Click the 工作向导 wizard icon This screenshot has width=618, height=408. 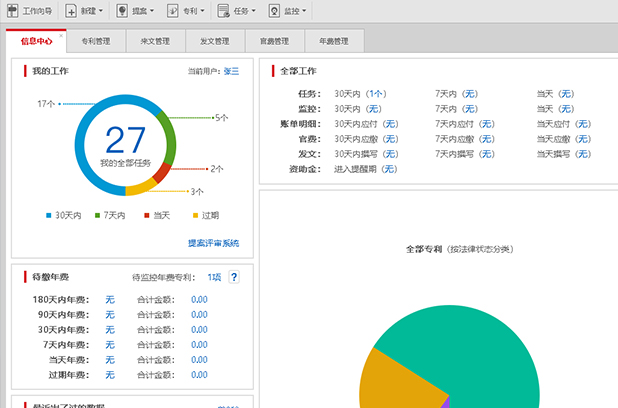(x=13, y=11)
